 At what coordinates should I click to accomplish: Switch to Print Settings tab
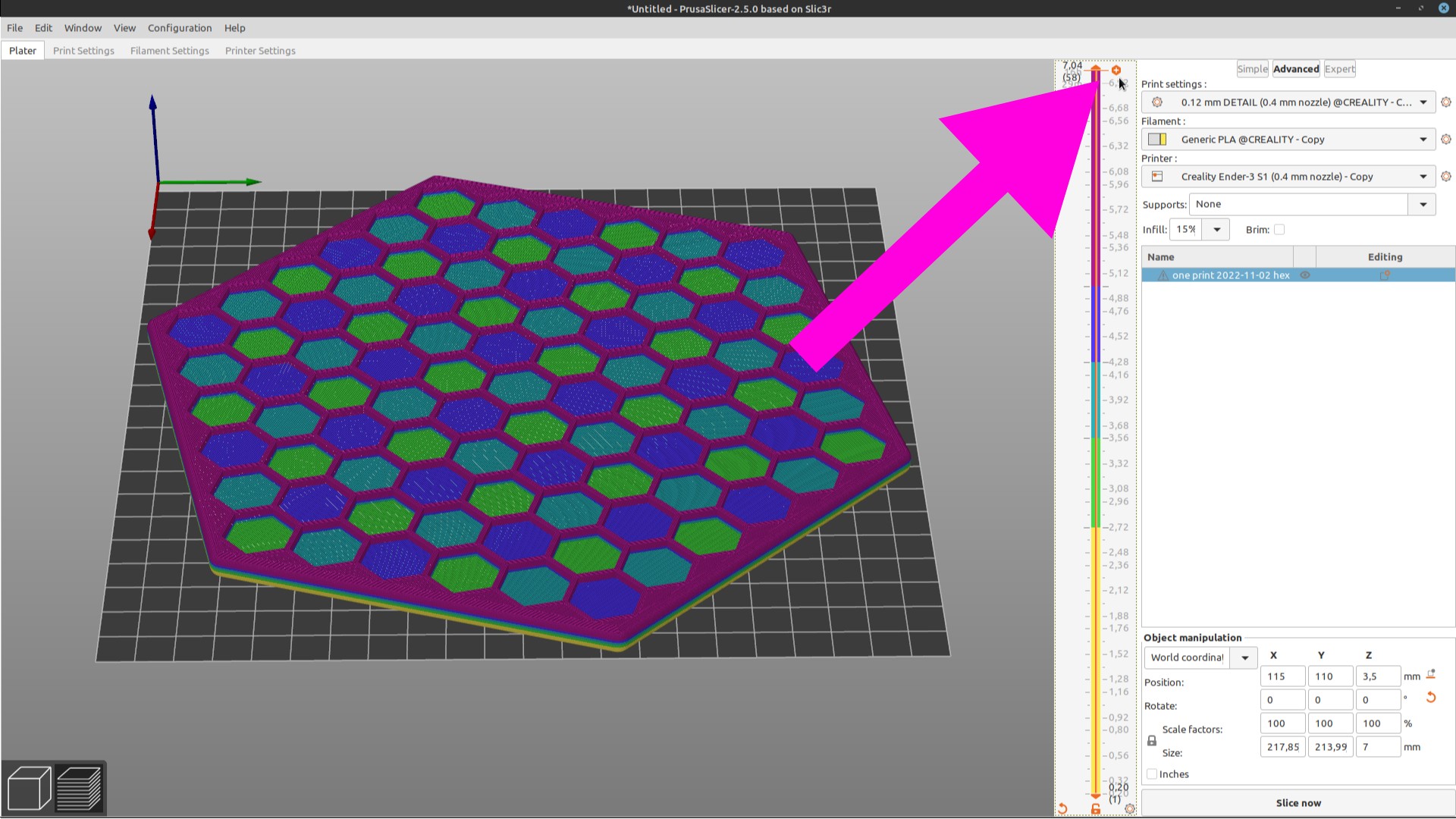83,51
